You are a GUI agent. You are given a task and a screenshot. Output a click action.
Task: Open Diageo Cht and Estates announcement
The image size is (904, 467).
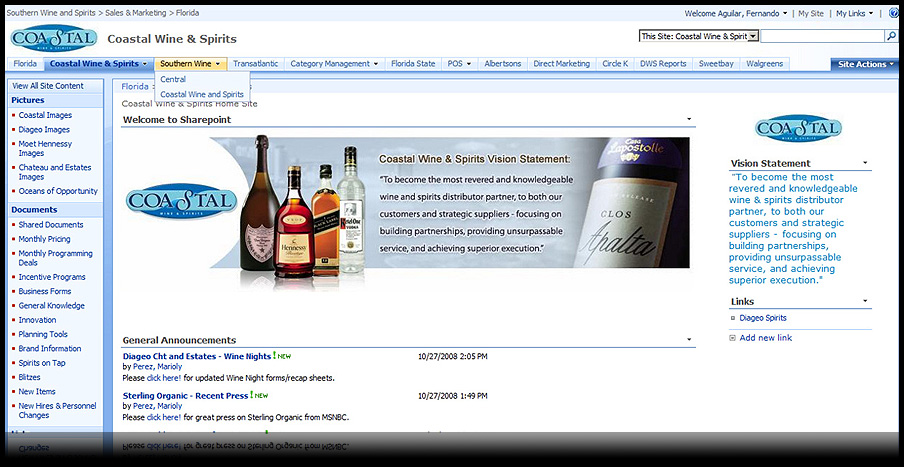tap(197, 356)
